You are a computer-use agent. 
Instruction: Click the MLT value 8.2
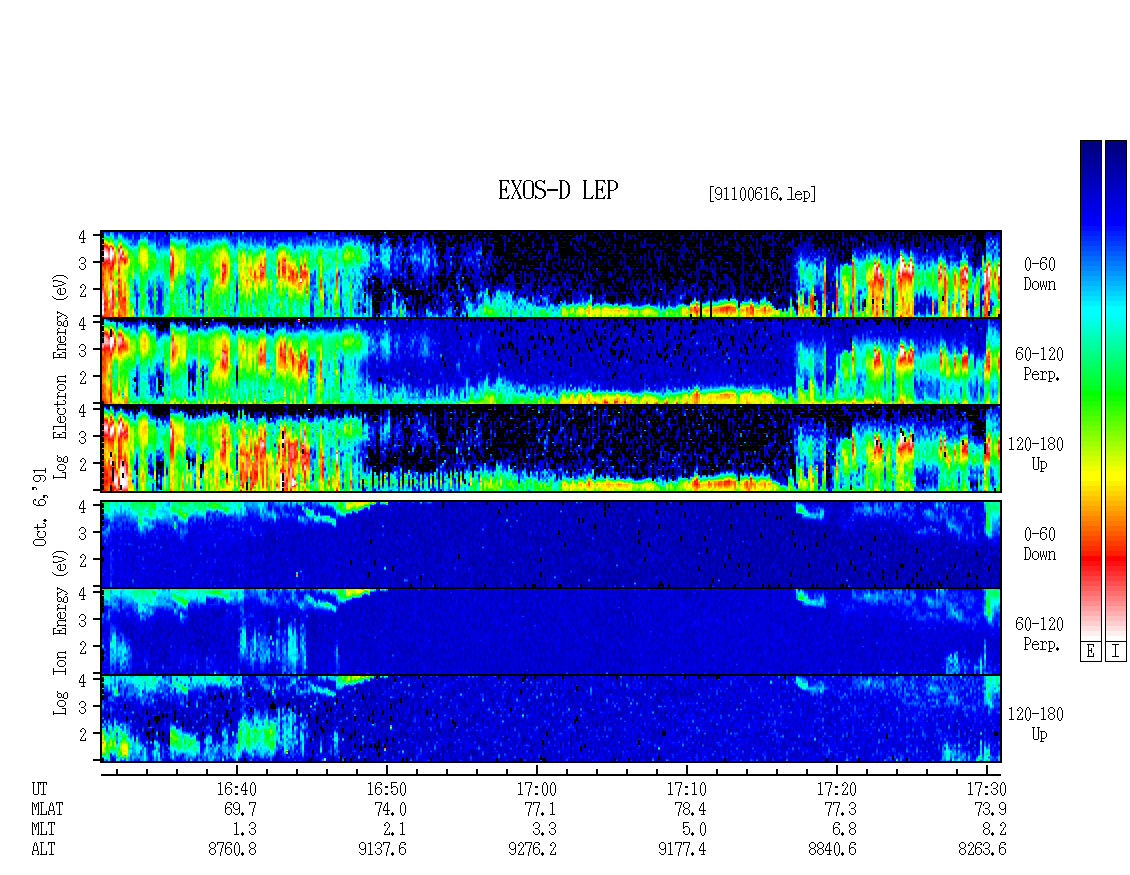(x=994, y=830)
